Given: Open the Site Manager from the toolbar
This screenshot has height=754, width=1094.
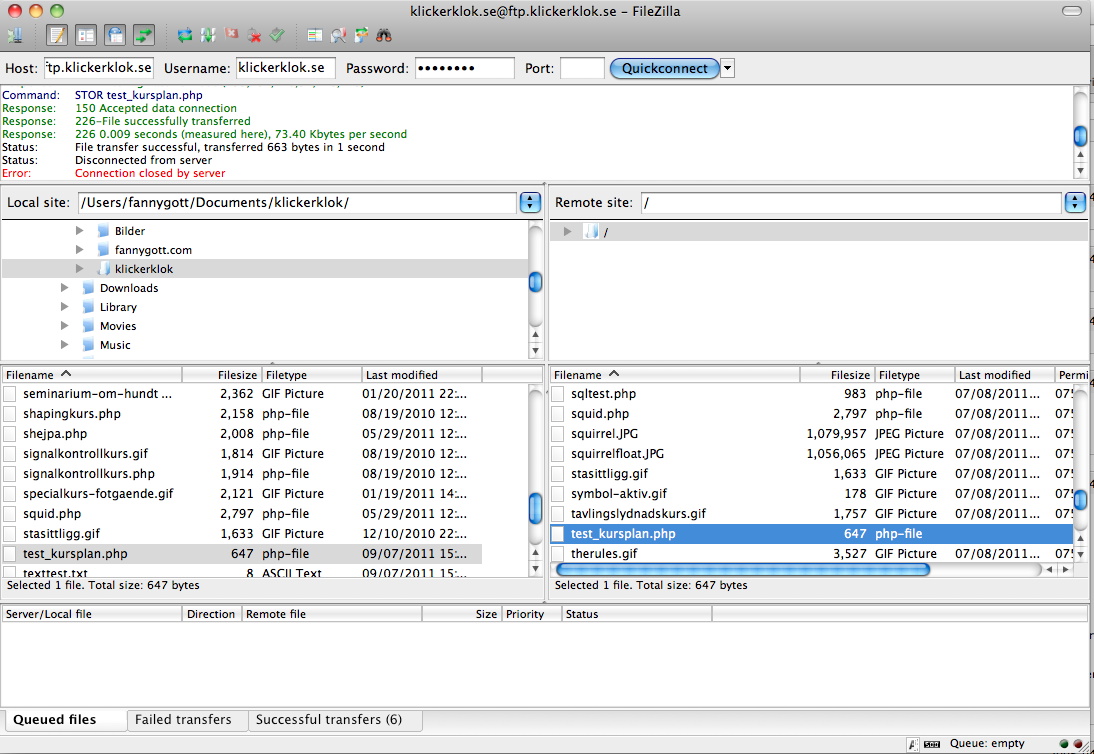Looking at the screenshot, I should [15, 35].
